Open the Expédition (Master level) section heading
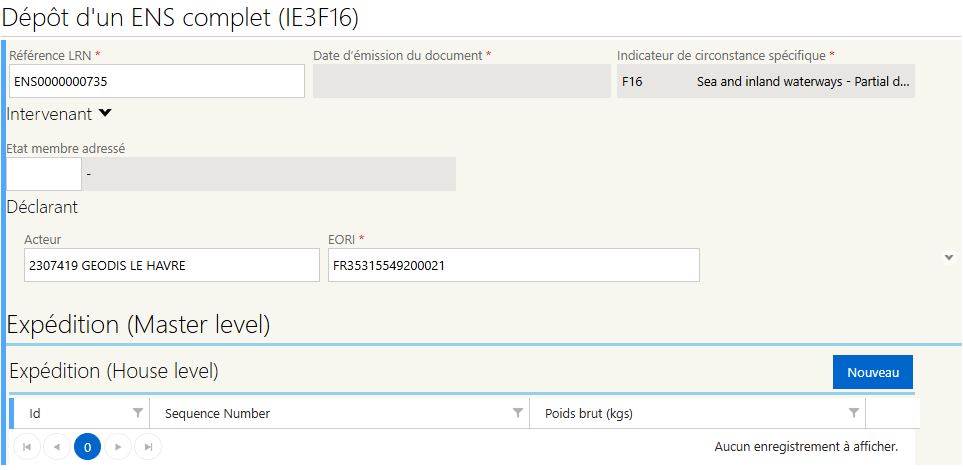Screen dimensions: 963x470 139,325
